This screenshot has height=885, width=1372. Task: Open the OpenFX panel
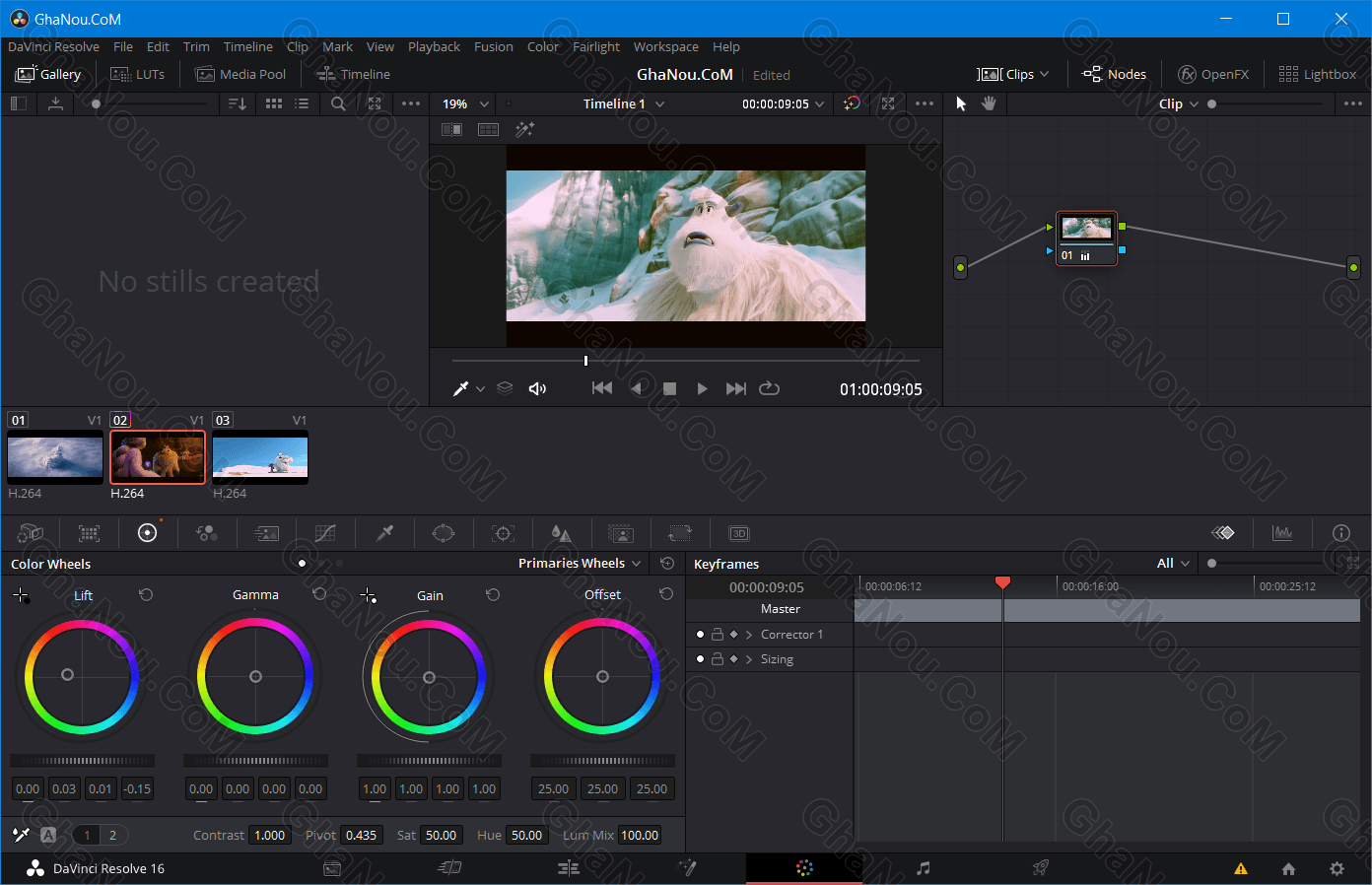click(1213, 74)
